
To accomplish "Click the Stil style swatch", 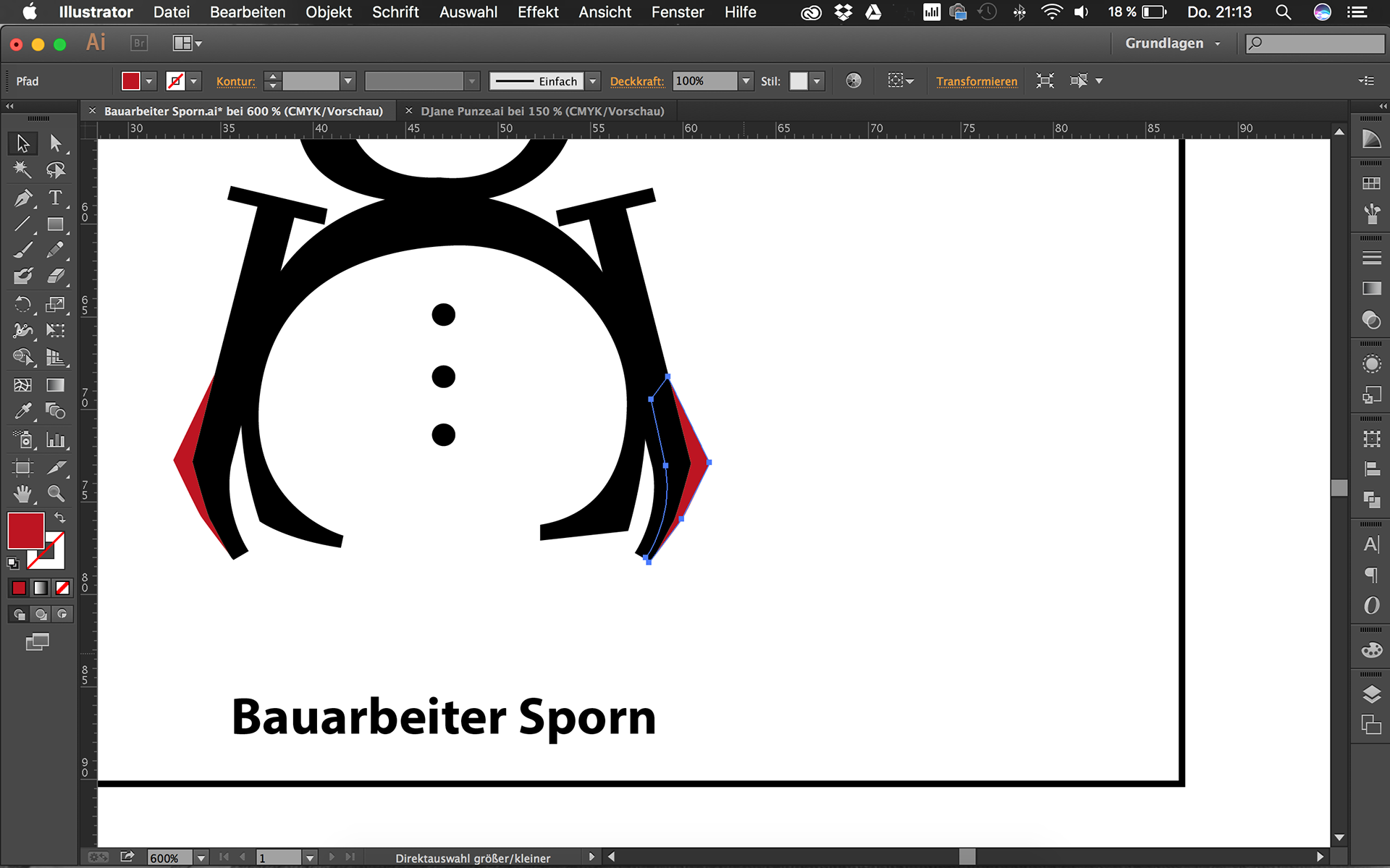I will click(x=799, y=81).
